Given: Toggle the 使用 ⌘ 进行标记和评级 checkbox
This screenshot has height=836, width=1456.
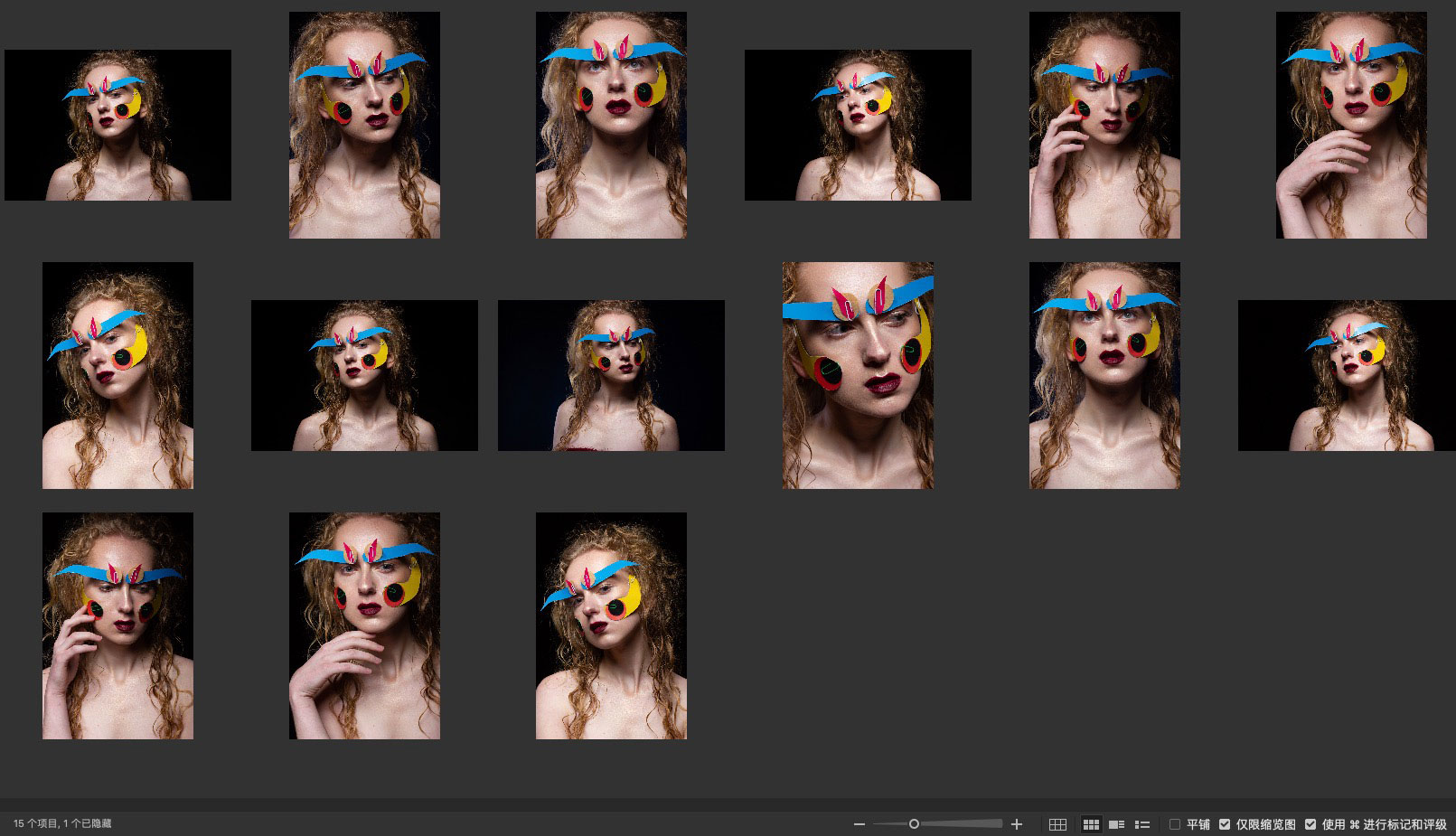Looking at the screenshot, I should click(x=1310, y=824).
